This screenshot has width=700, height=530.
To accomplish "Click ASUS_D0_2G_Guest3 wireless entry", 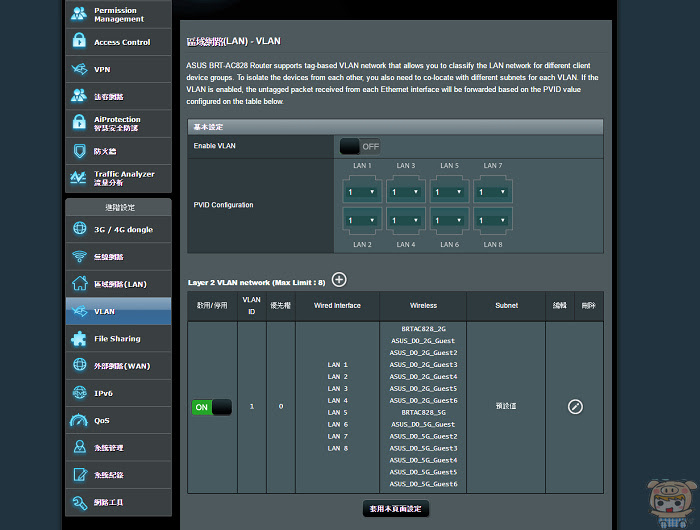I will (x=423, y=365).
